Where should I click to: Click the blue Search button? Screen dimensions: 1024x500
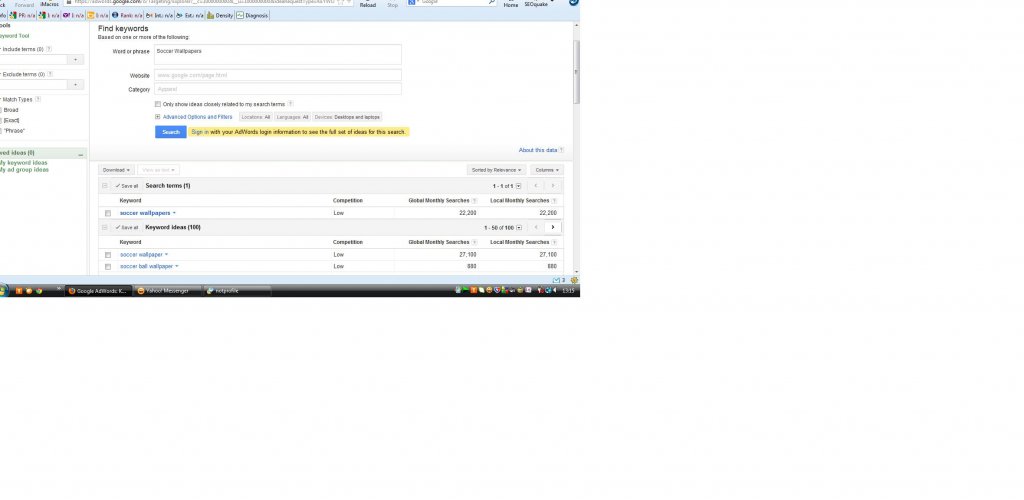coord(170,132)
